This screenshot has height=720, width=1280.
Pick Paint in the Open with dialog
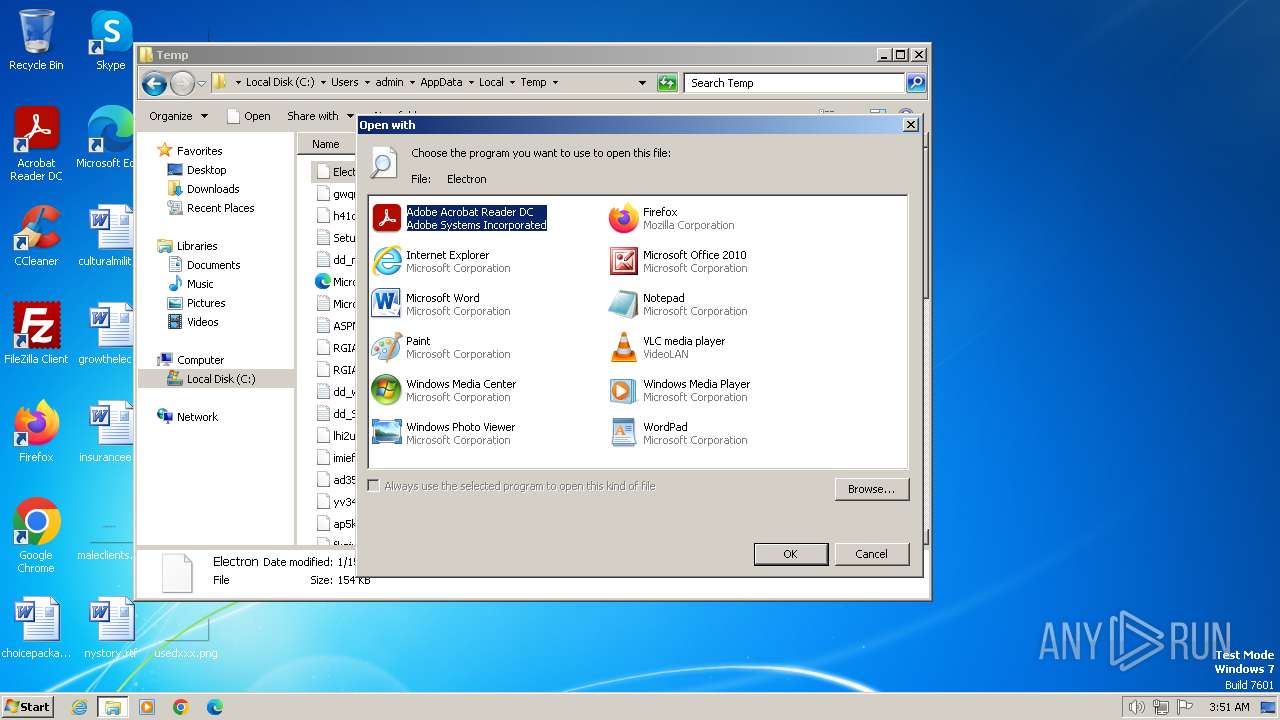coord(442,347)
